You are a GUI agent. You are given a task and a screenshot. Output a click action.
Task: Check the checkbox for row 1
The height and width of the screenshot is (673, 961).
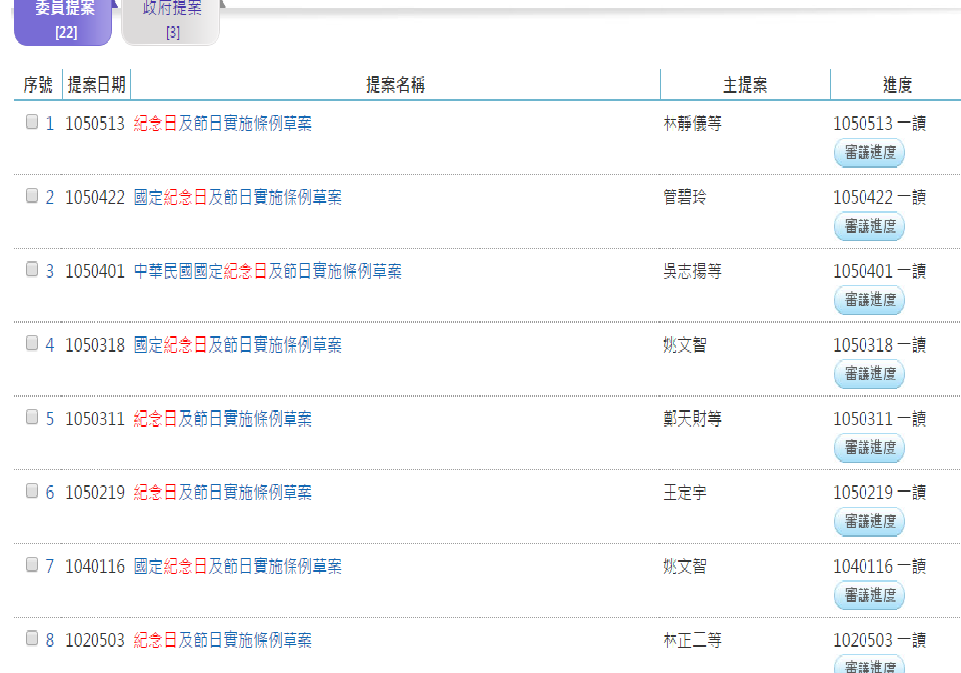coord(32,122)
